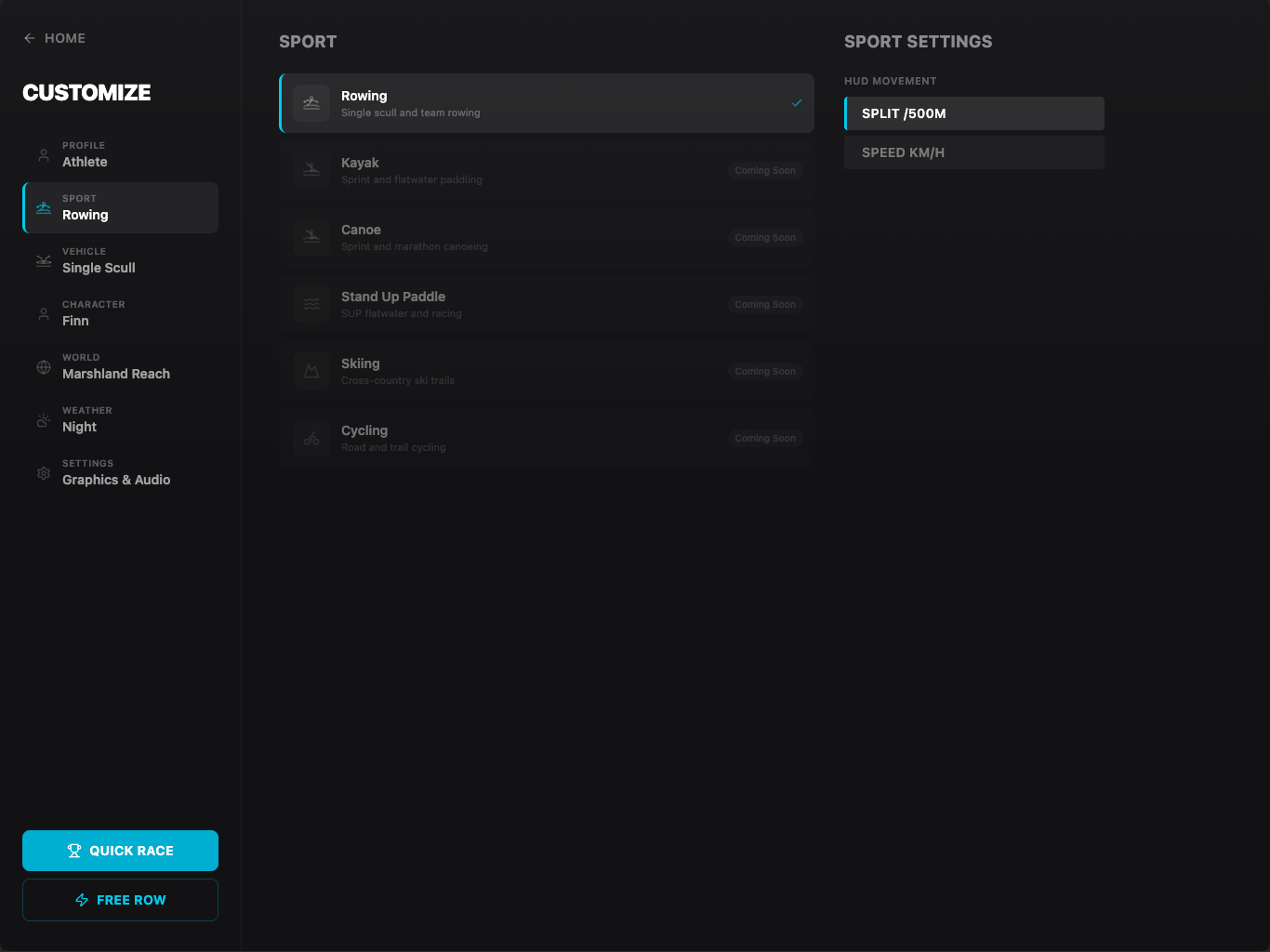The width and height of the screenshot is (1270, 952).
Task: Open the World Marshland Reach section
Action: click(121, 366)
